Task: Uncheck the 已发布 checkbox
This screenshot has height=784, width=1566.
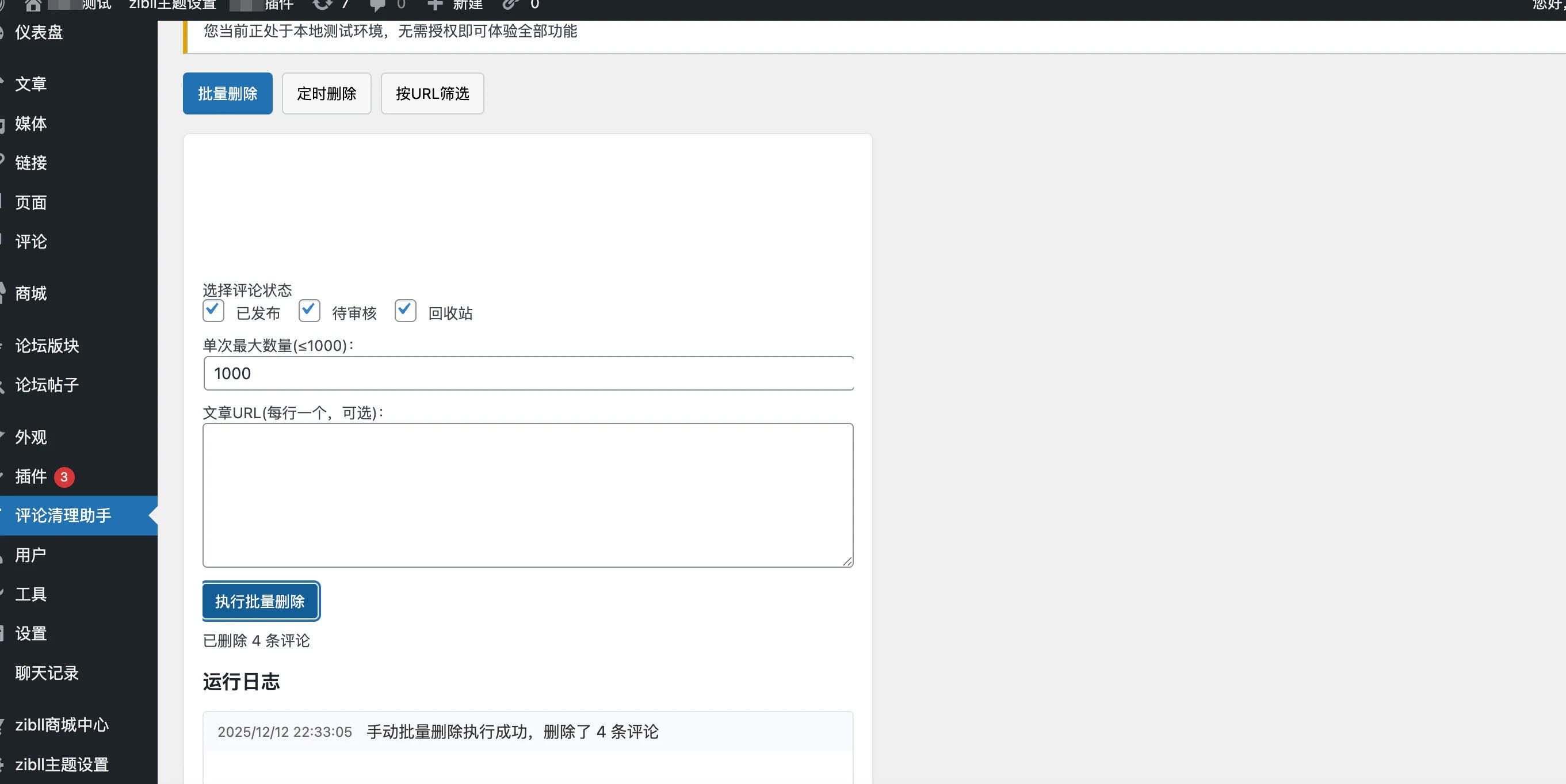Action: pos(213,311)
